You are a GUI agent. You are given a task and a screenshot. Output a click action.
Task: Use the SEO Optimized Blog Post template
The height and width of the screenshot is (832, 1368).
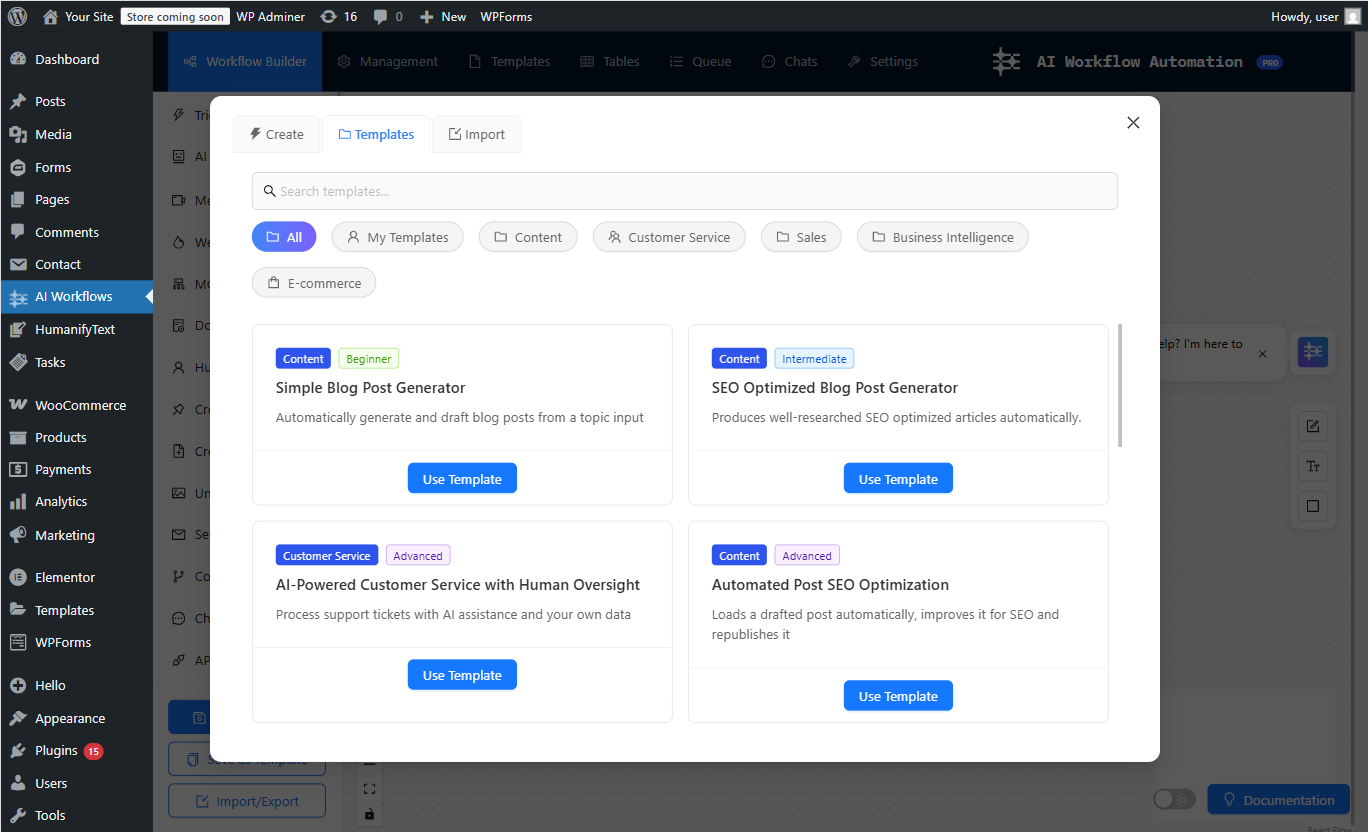(x=898, y=479)
